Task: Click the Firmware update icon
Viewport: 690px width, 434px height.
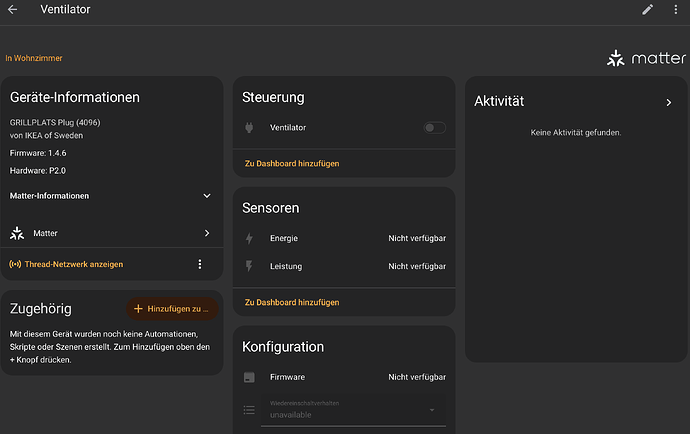Action: coord(249,377)
